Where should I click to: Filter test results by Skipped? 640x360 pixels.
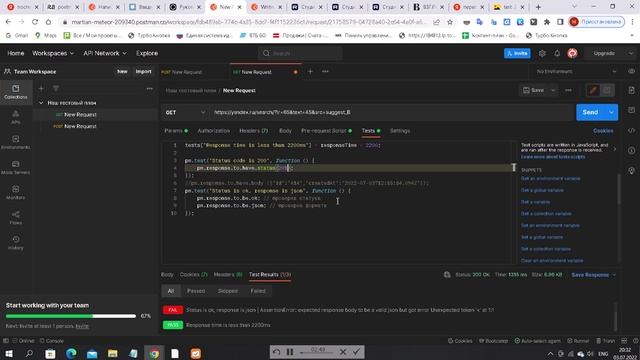click(x=228, y=291)
